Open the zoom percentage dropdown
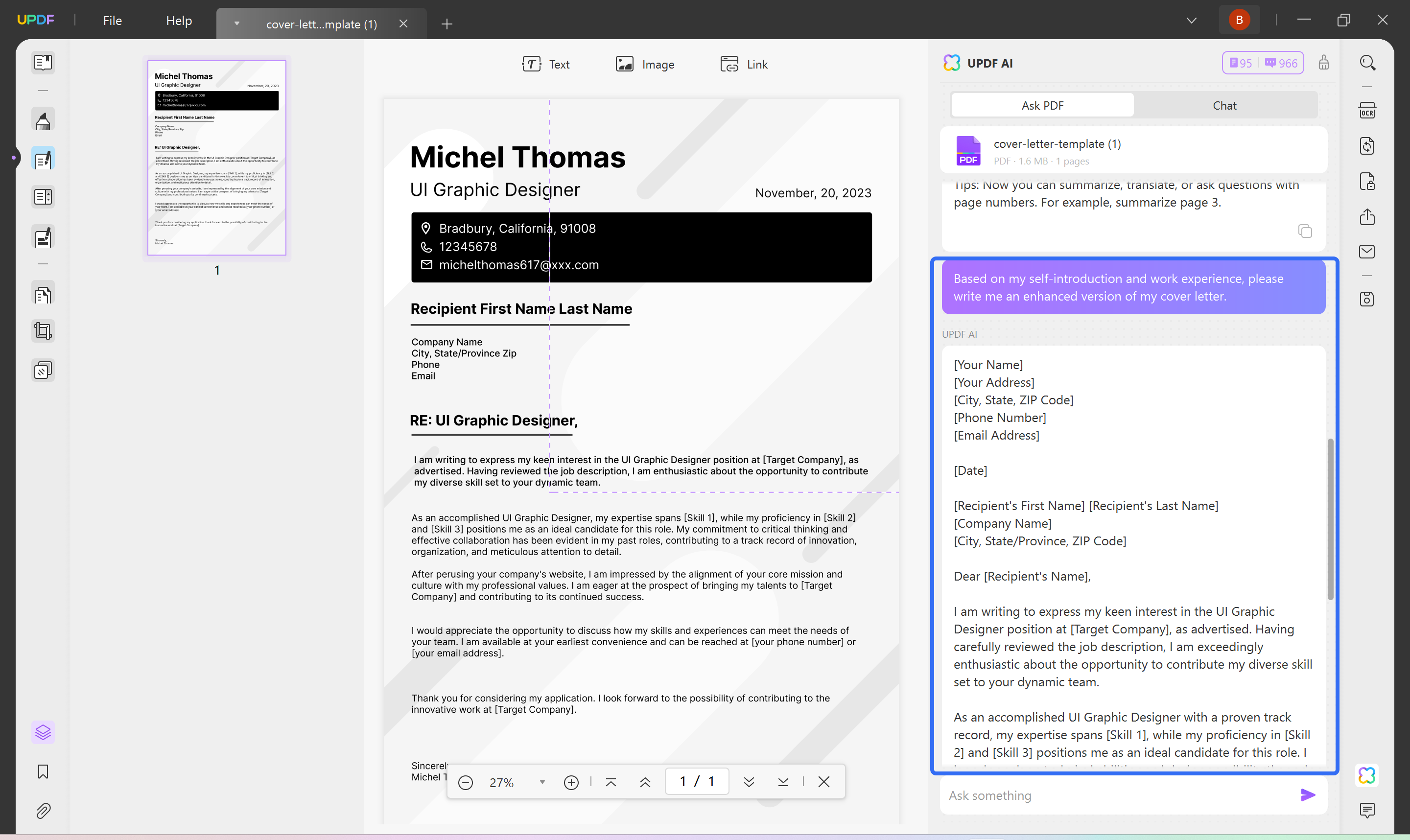Image resolution: width=1410 pixels, height=840 pixels. tap(541, 782)
